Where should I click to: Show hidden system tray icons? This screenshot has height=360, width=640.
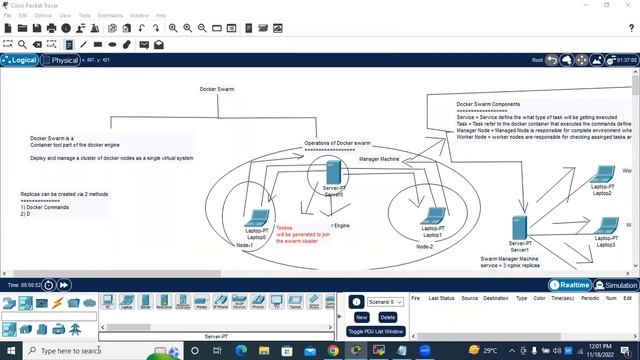[512, 351]
